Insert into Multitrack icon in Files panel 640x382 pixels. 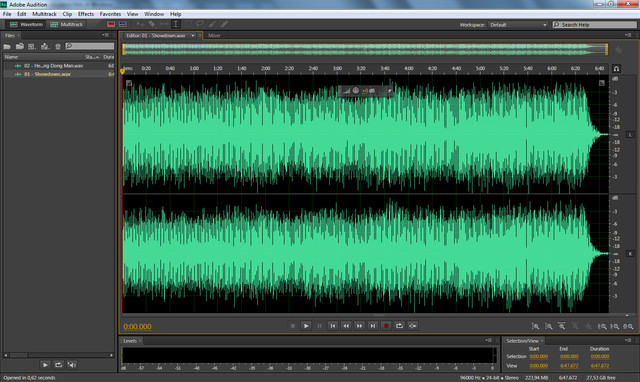tap(45, 47)
